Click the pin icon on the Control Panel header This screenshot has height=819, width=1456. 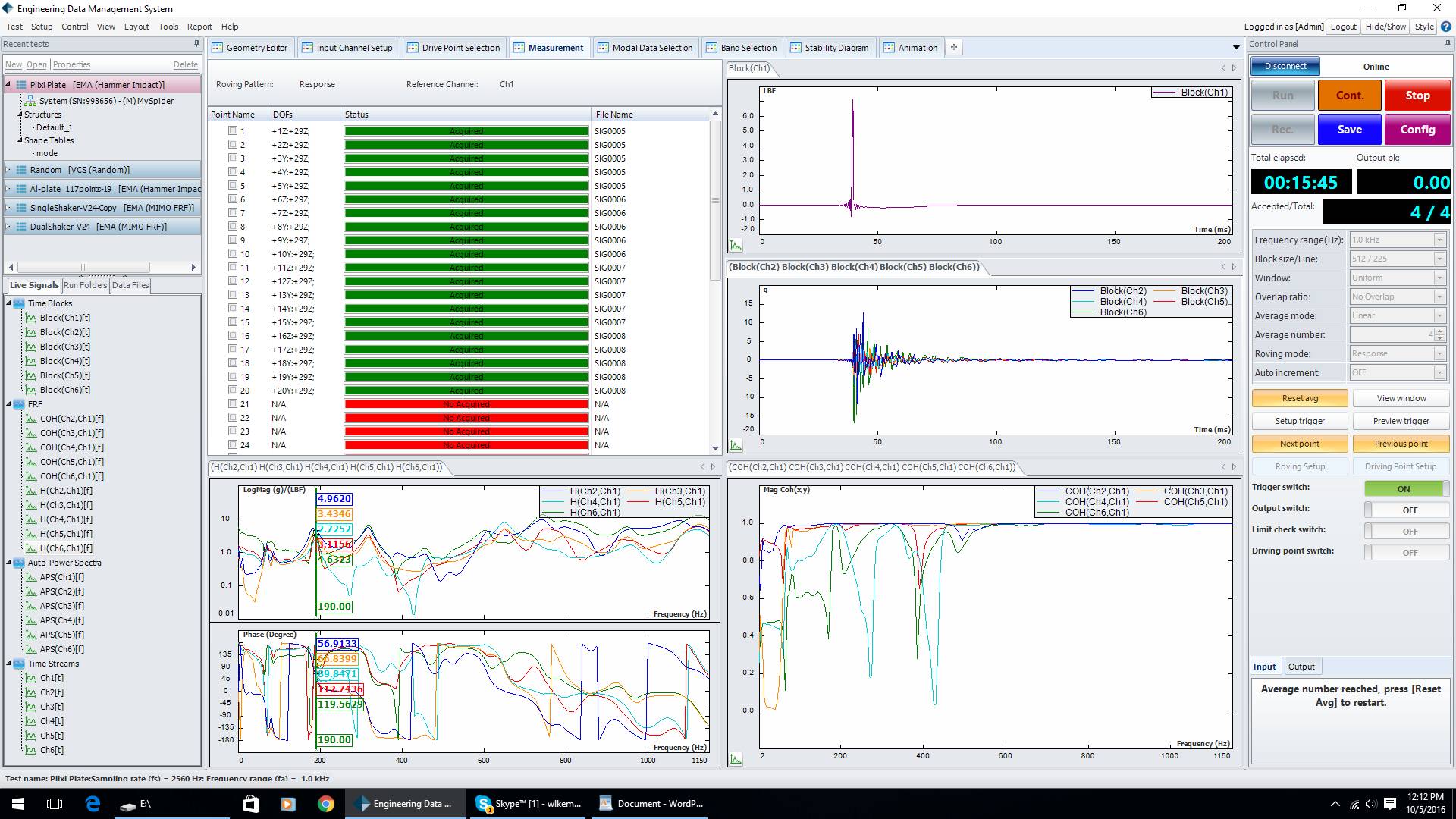click(x=1447, y=44)
